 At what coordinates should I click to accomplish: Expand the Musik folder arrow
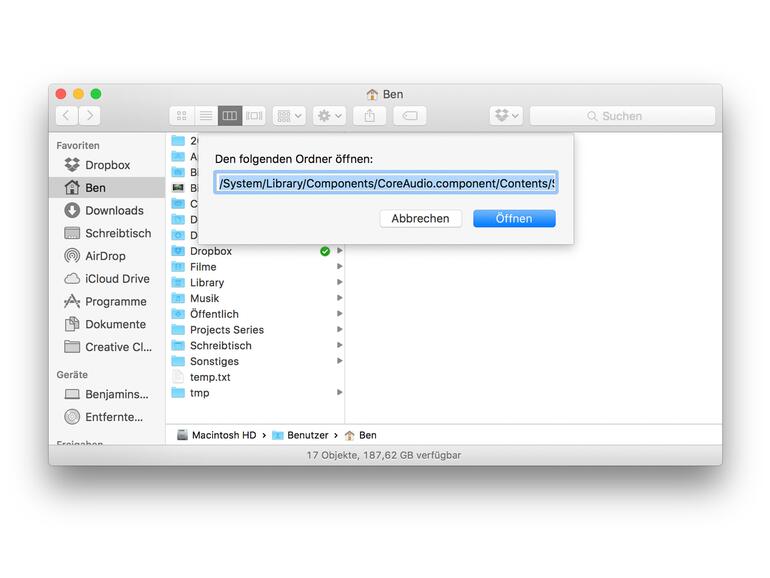(339, 298)
